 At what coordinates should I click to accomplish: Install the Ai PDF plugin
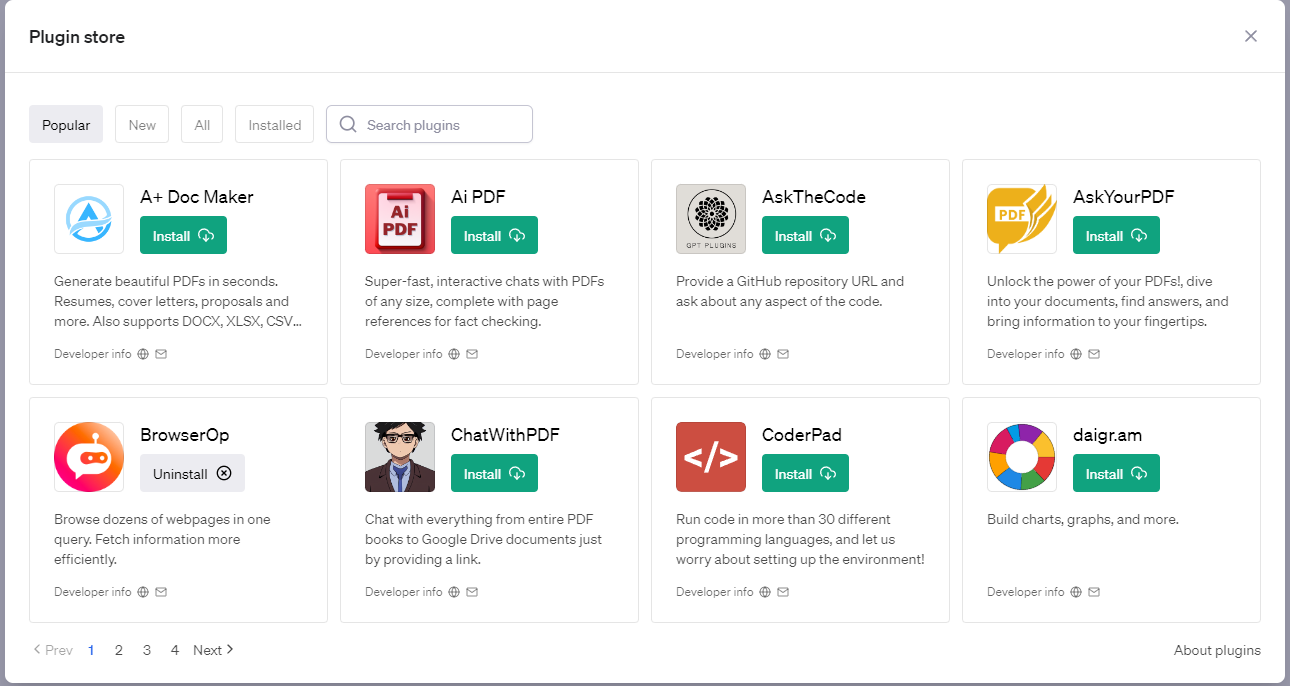click(494, 236)
